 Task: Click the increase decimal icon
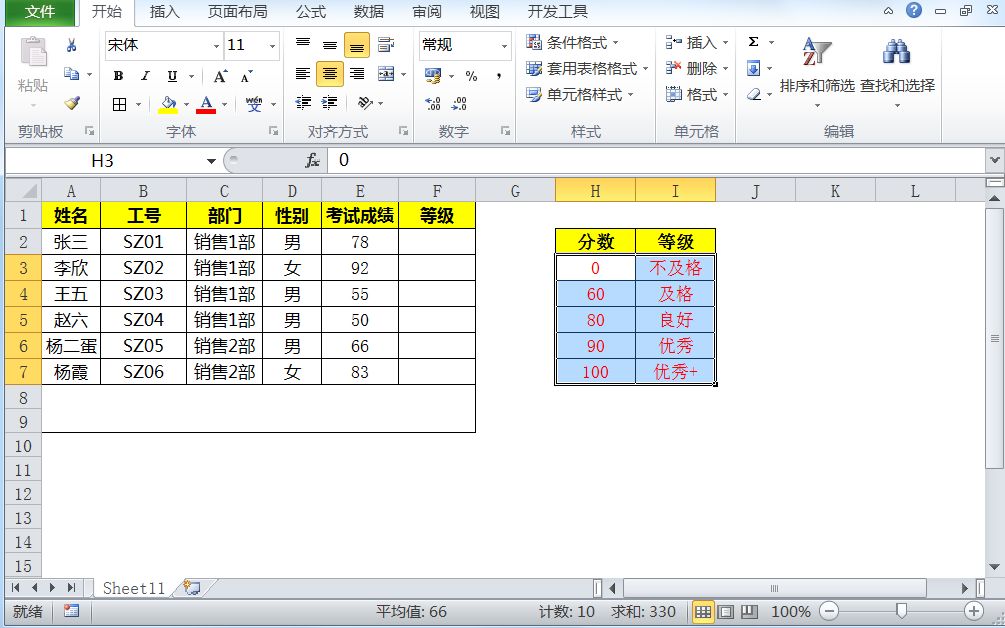pyautogui.click(x=433, y=102)
